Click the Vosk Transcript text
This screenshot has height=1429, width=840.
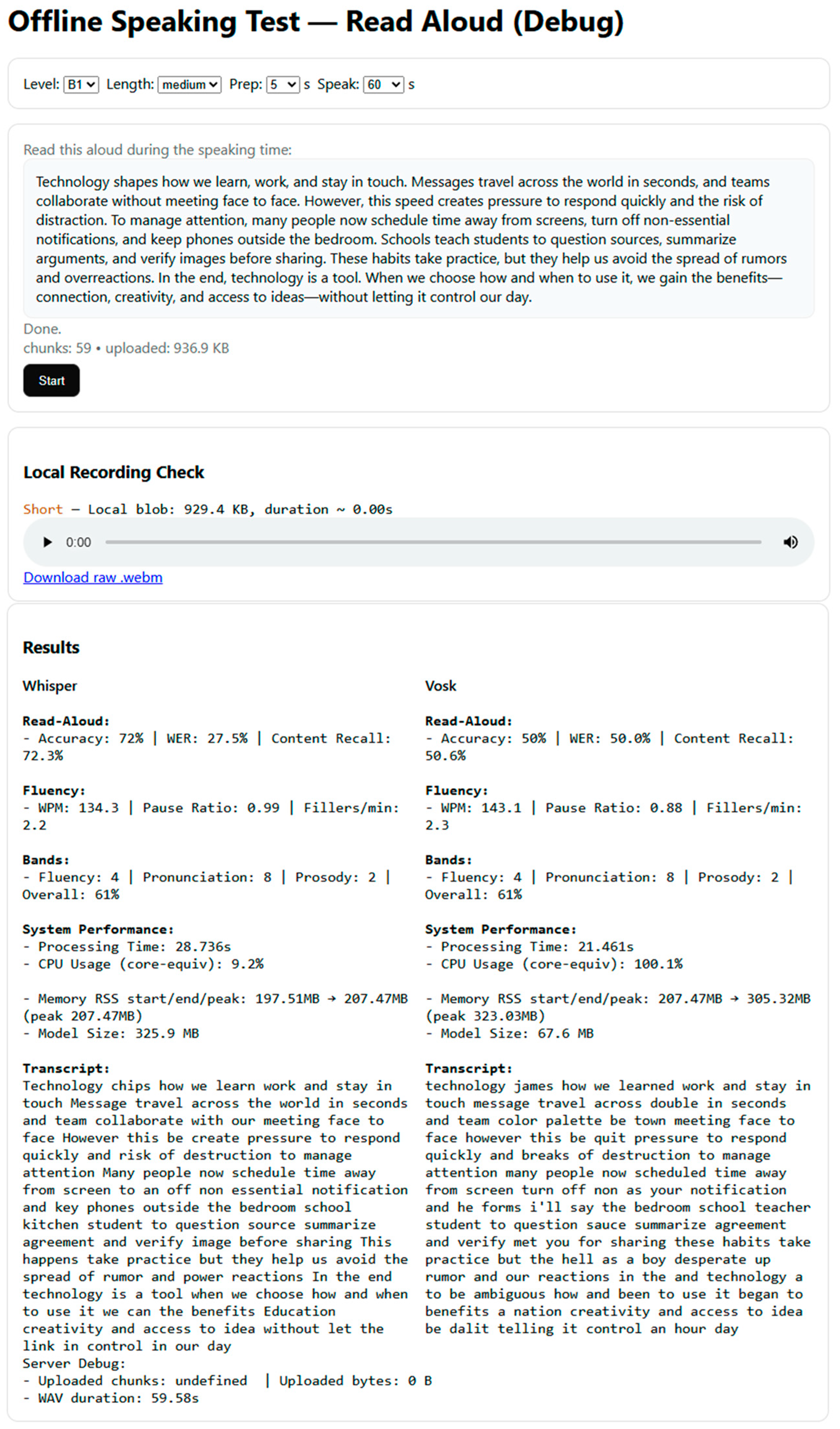pos(618,1207)
